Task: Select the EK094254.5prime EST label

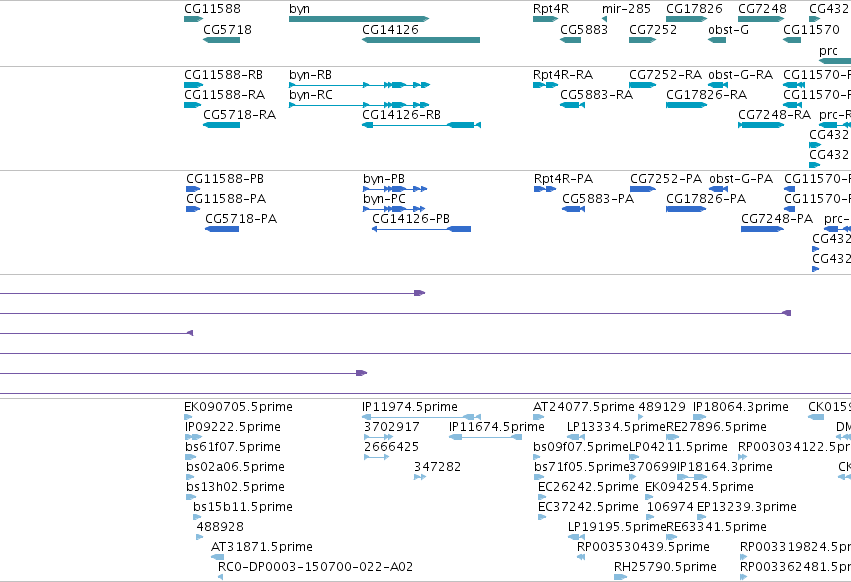Action: pos(699,487)
